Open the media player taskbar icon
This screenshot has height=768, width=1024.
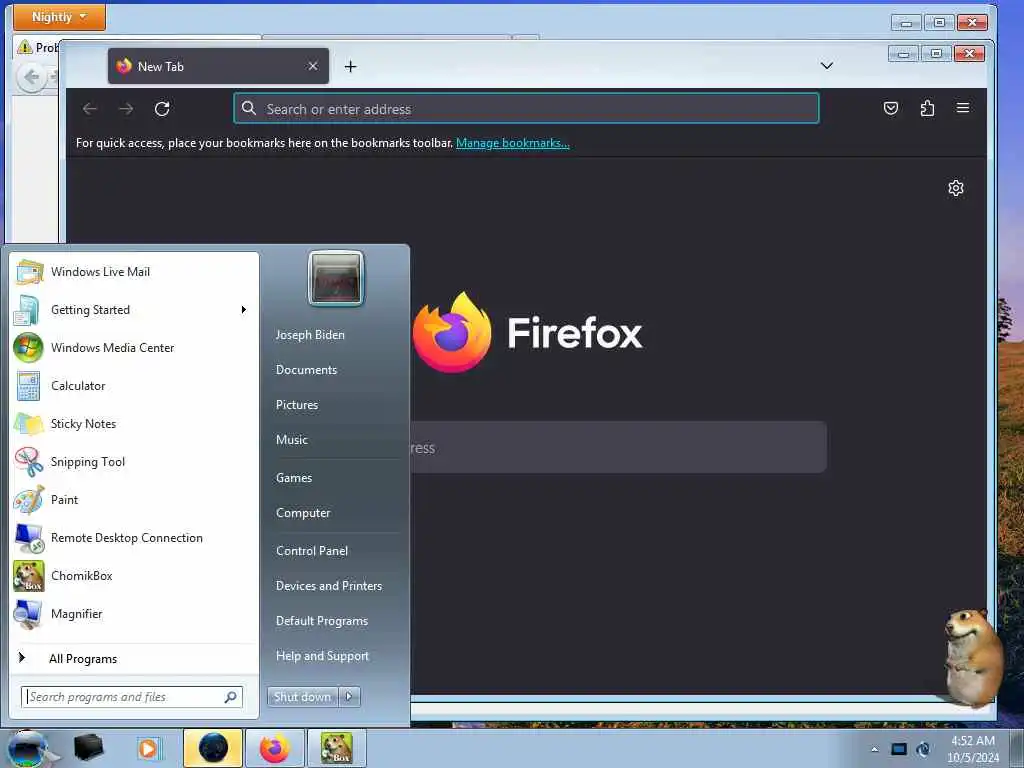(148, 748)
